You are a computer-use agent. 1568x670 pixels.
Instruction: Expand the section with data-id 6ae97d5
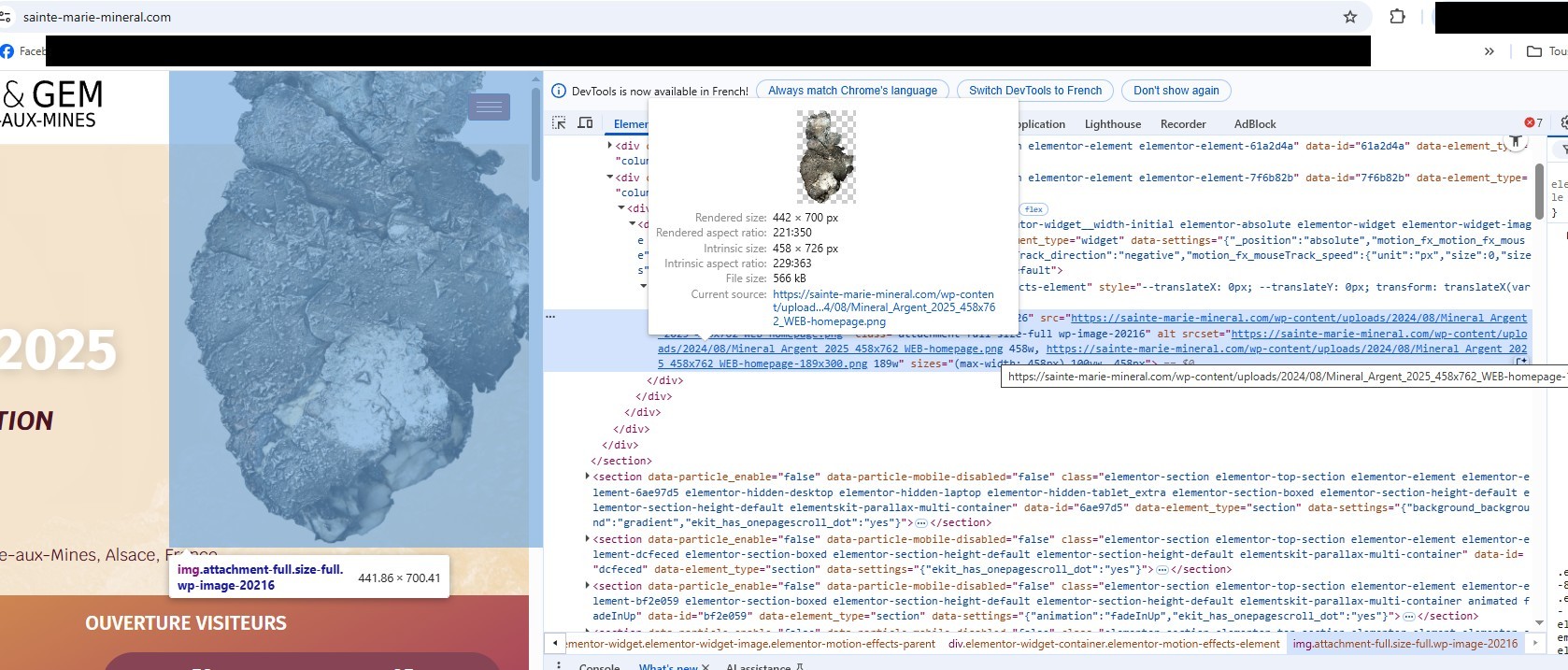coord(588,477)
